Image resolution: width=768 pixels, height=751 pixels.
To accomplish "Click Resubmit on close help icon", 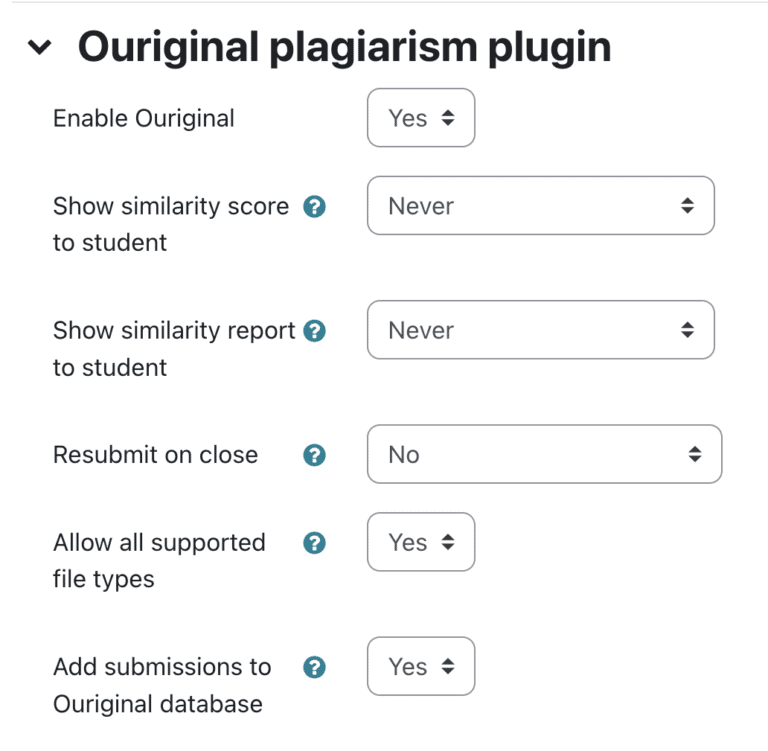I will [314, 455].
